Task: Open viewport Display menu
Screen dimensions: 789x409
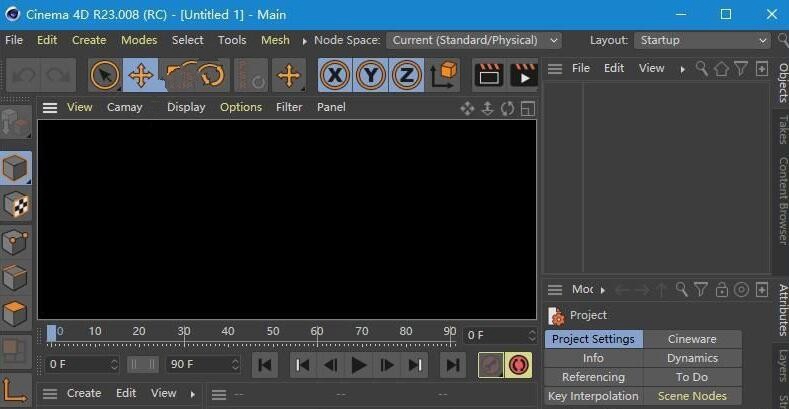Action: 186,107
